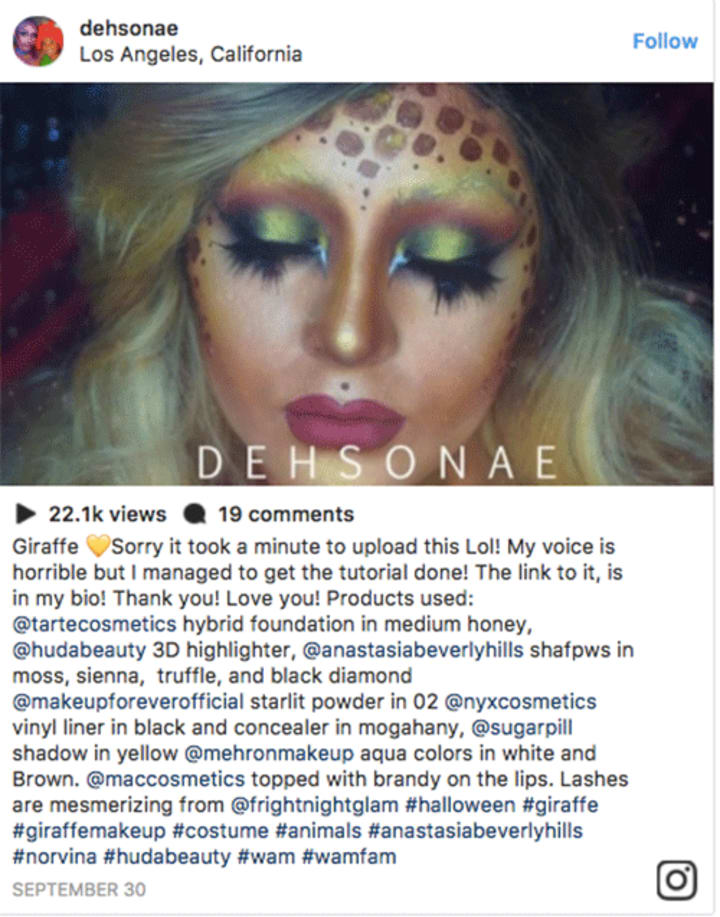Open @tartecosmetics mention
720x917 pixels.
click(x=94, y=624)
